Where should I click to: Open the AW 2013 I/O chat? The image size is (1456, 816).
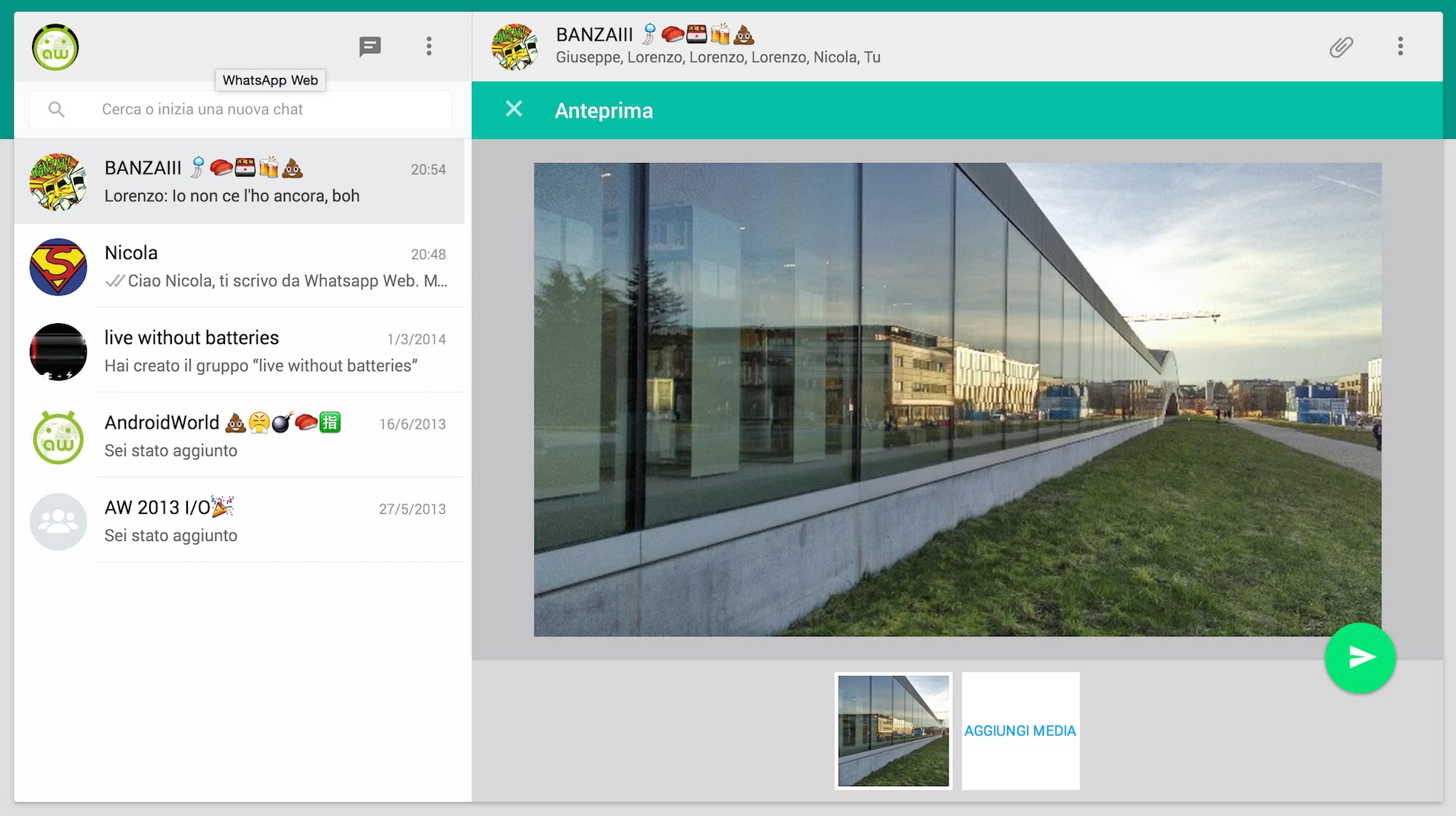[275, 521]
